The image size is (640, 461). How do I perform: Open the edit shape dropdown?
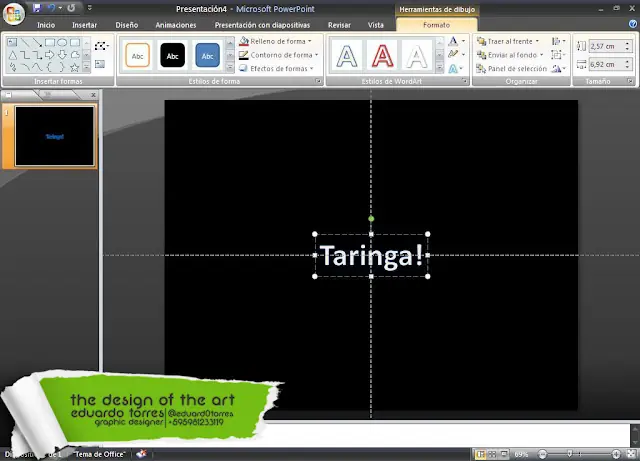click(101, 46)
